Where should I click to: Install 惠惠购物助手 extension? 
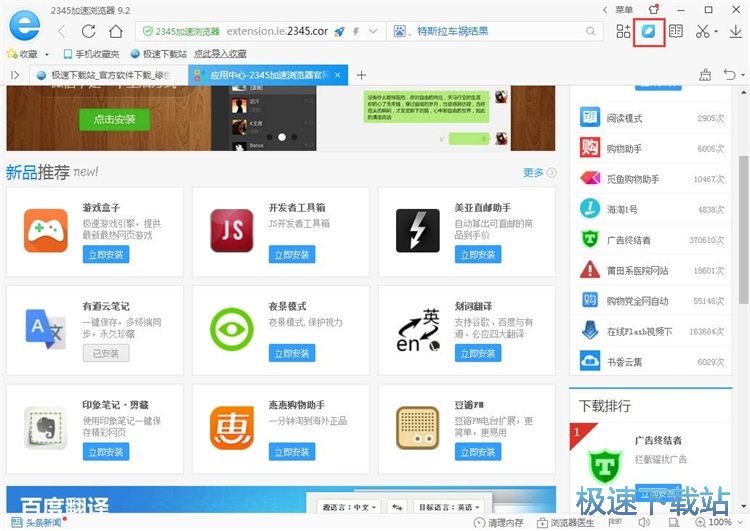click(292, 452)
